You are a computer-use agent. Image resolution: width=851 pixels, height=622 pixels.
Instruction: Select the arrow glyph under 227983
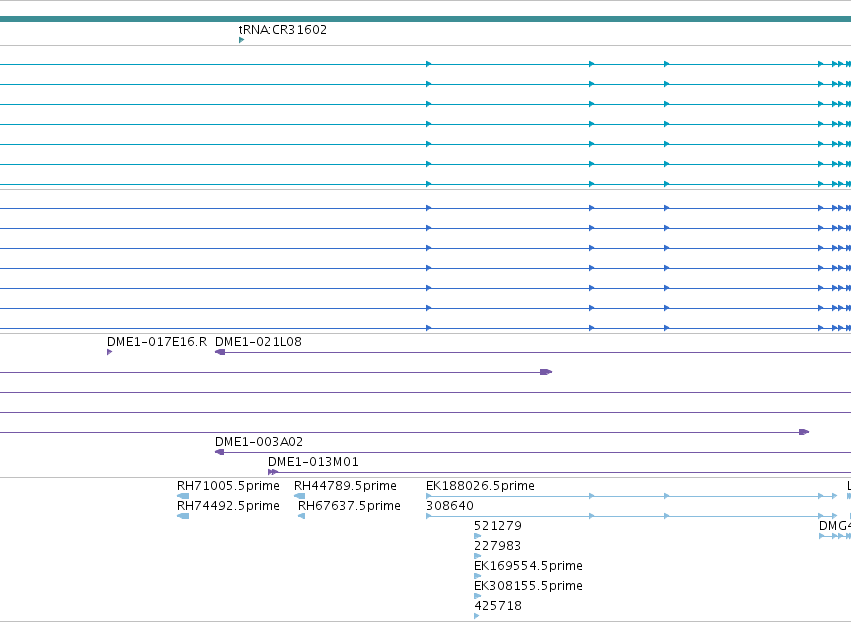pyautogui.click(x=478, y=556)
